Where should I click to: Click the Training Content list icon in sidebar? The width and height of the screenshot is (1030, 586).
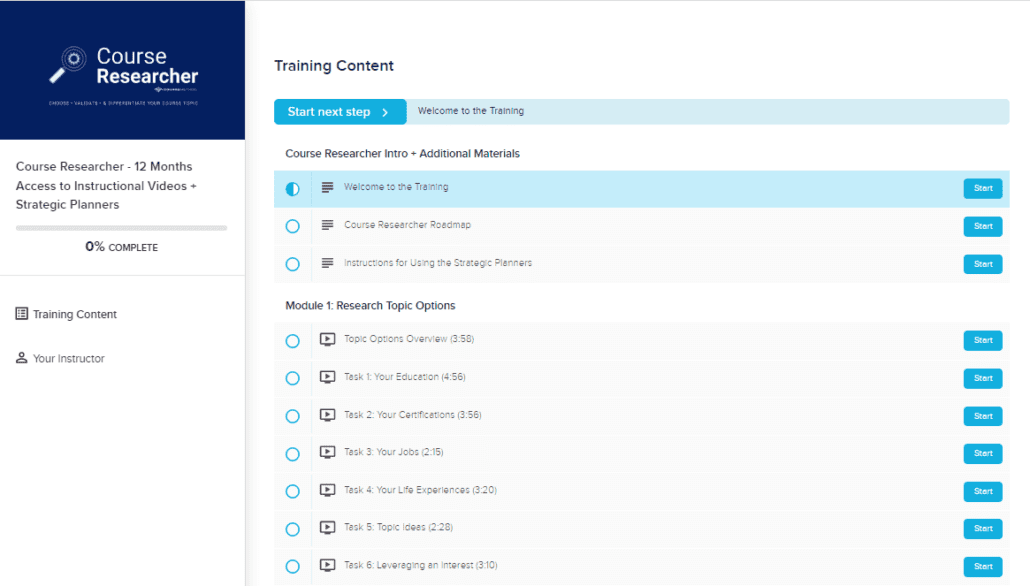coord(22,313)
